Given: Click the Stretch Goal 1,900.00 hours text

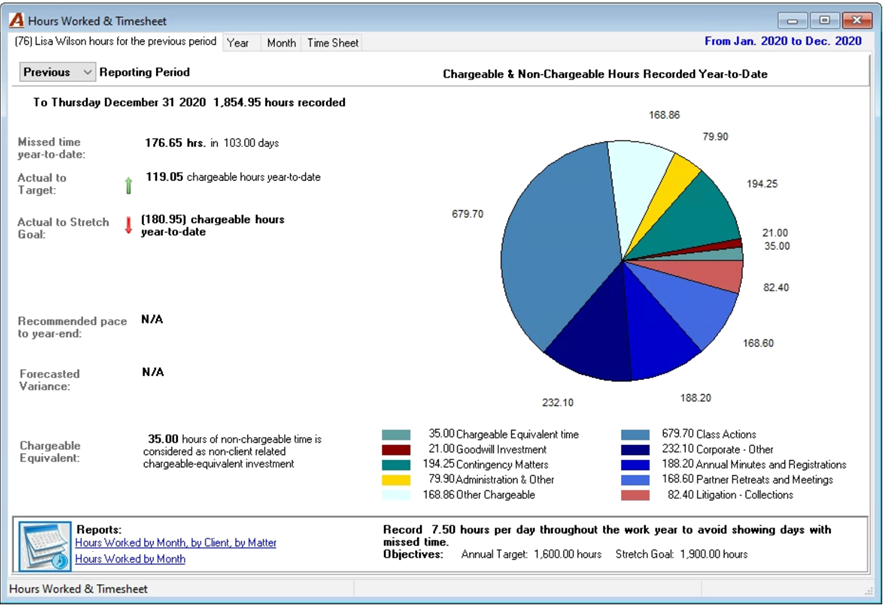Looking at the screenshot, I should (x=681, y=554).
